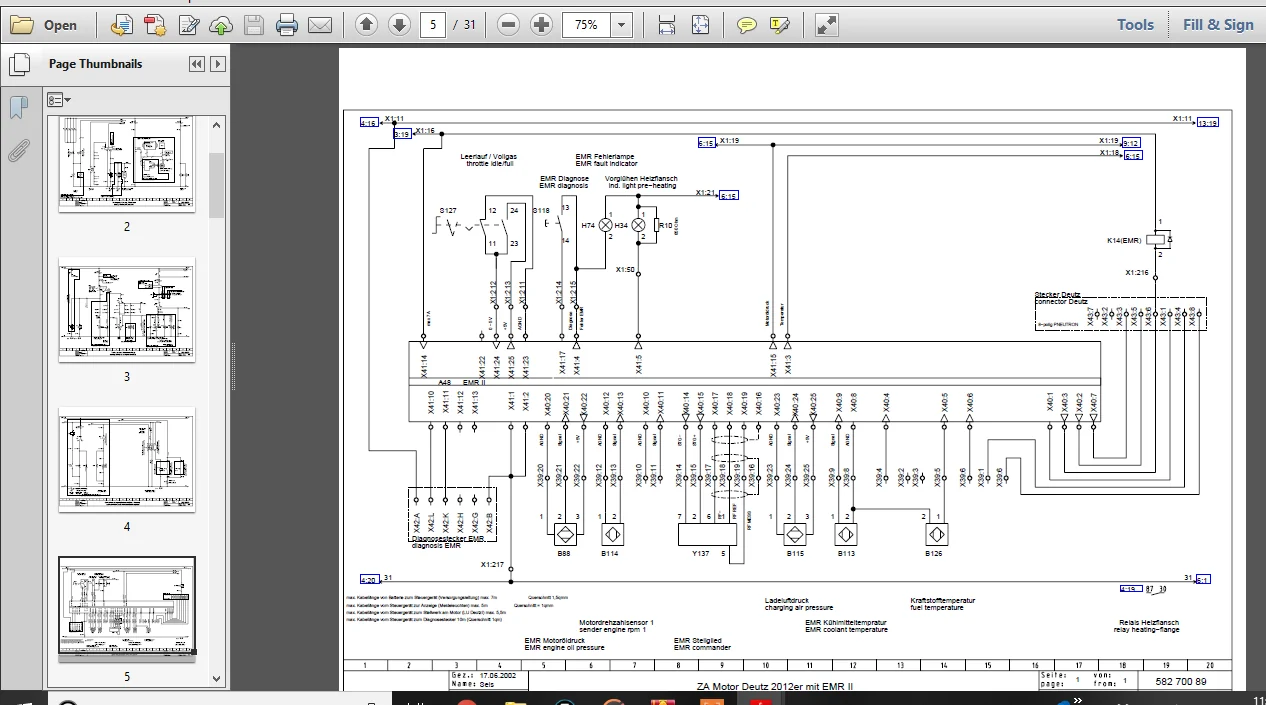The height and width of the screenshot is (705, 1266).
Task: Add a sticky note comment
Action: [x=747, y=25]
